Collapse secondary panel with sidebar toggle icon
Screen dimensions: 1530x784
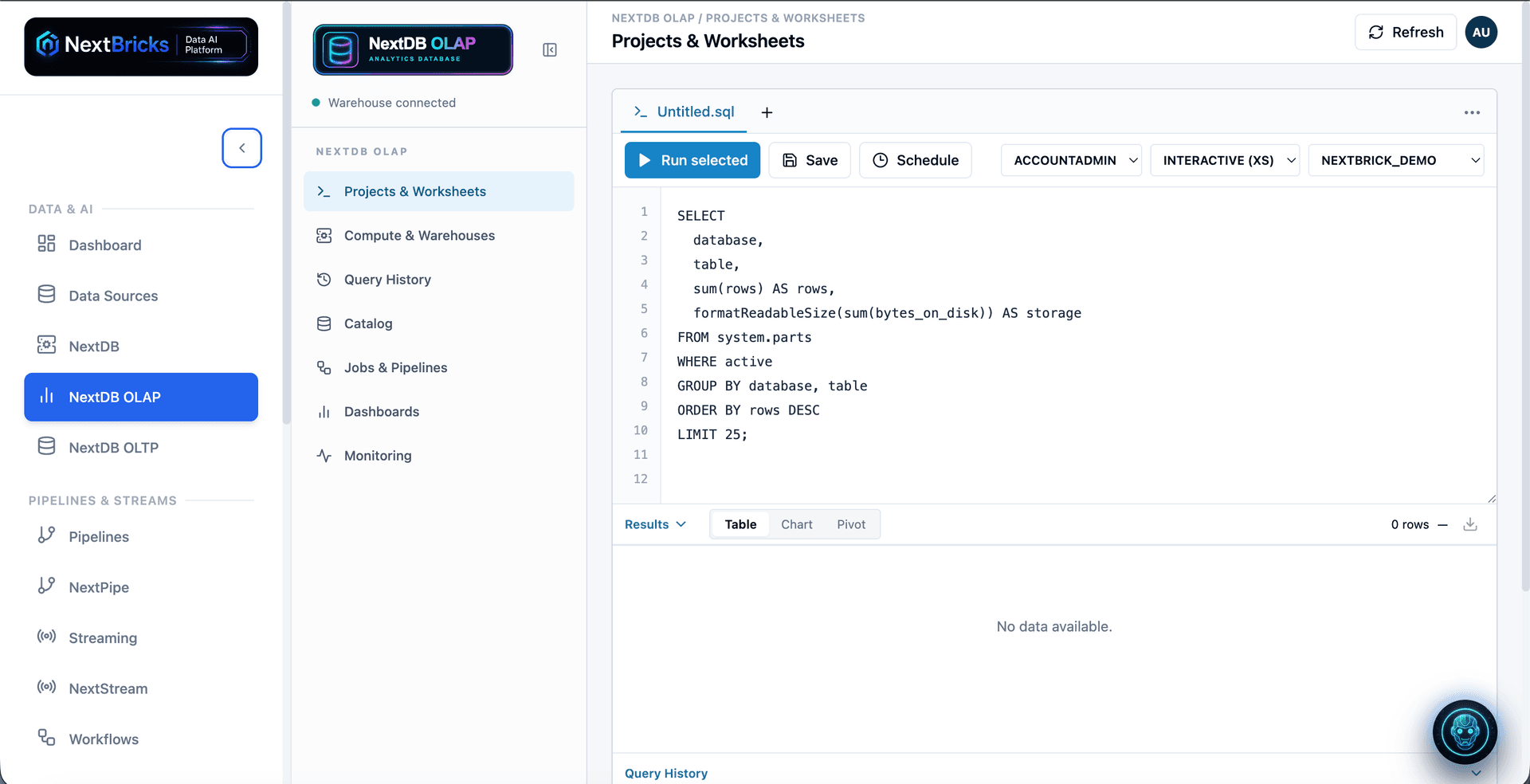point(550,50)
